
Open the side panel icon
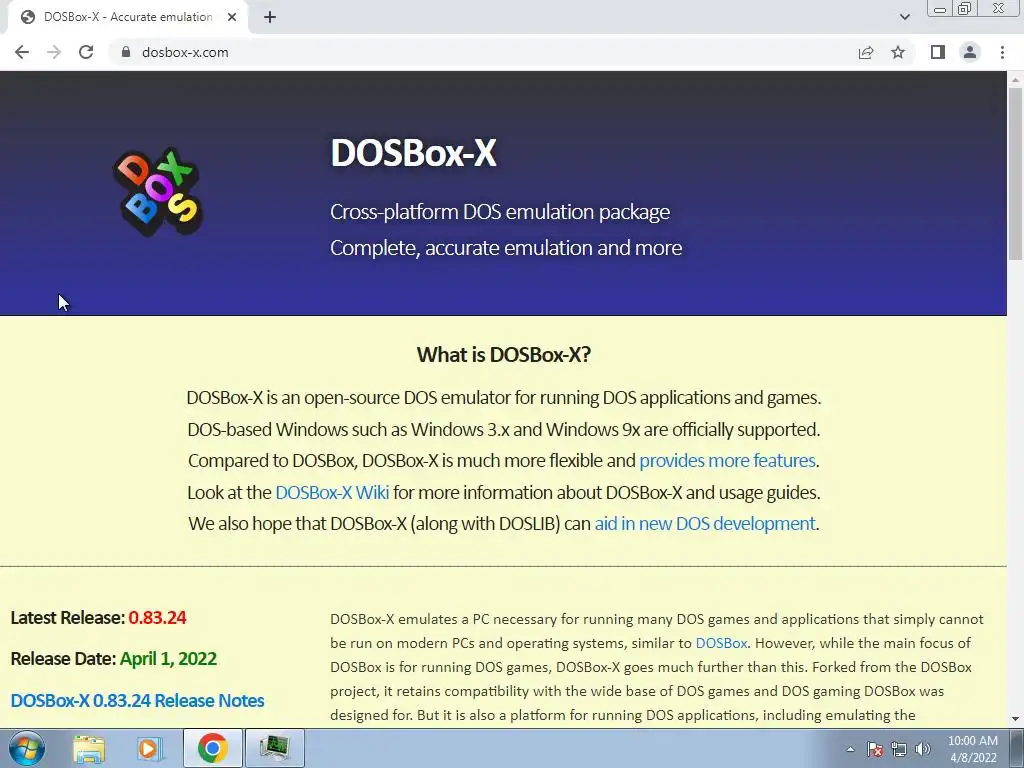(938, 52)
